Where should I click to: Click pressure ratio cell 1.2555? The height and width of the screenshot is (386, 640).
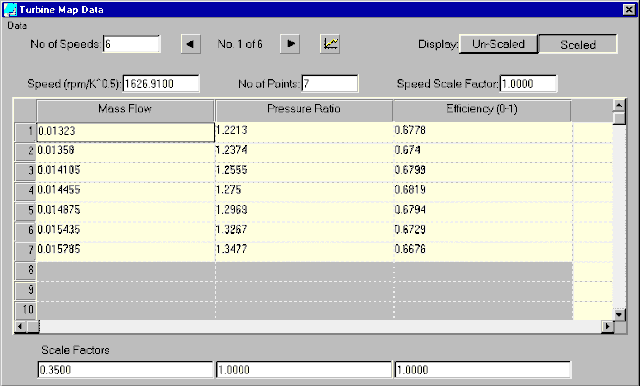tap(304, 171)
